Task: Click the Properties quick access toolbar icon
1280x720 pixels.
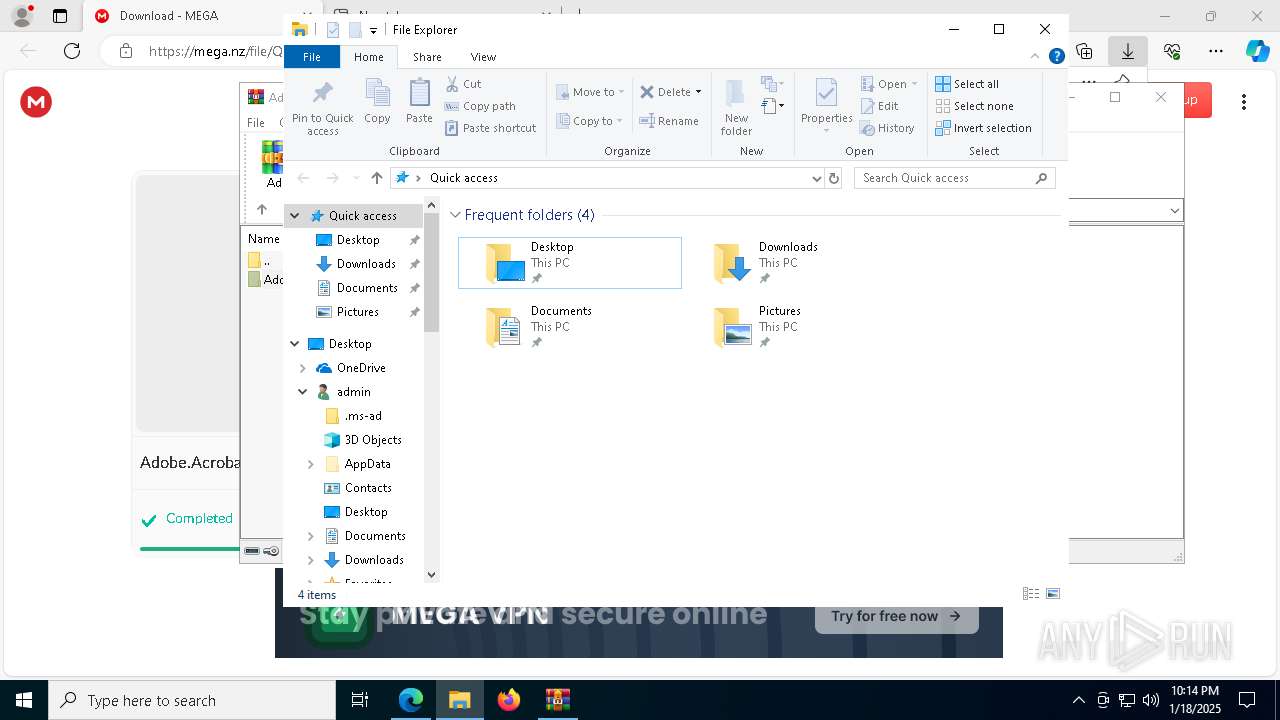Action: click(x=333, y=30)
